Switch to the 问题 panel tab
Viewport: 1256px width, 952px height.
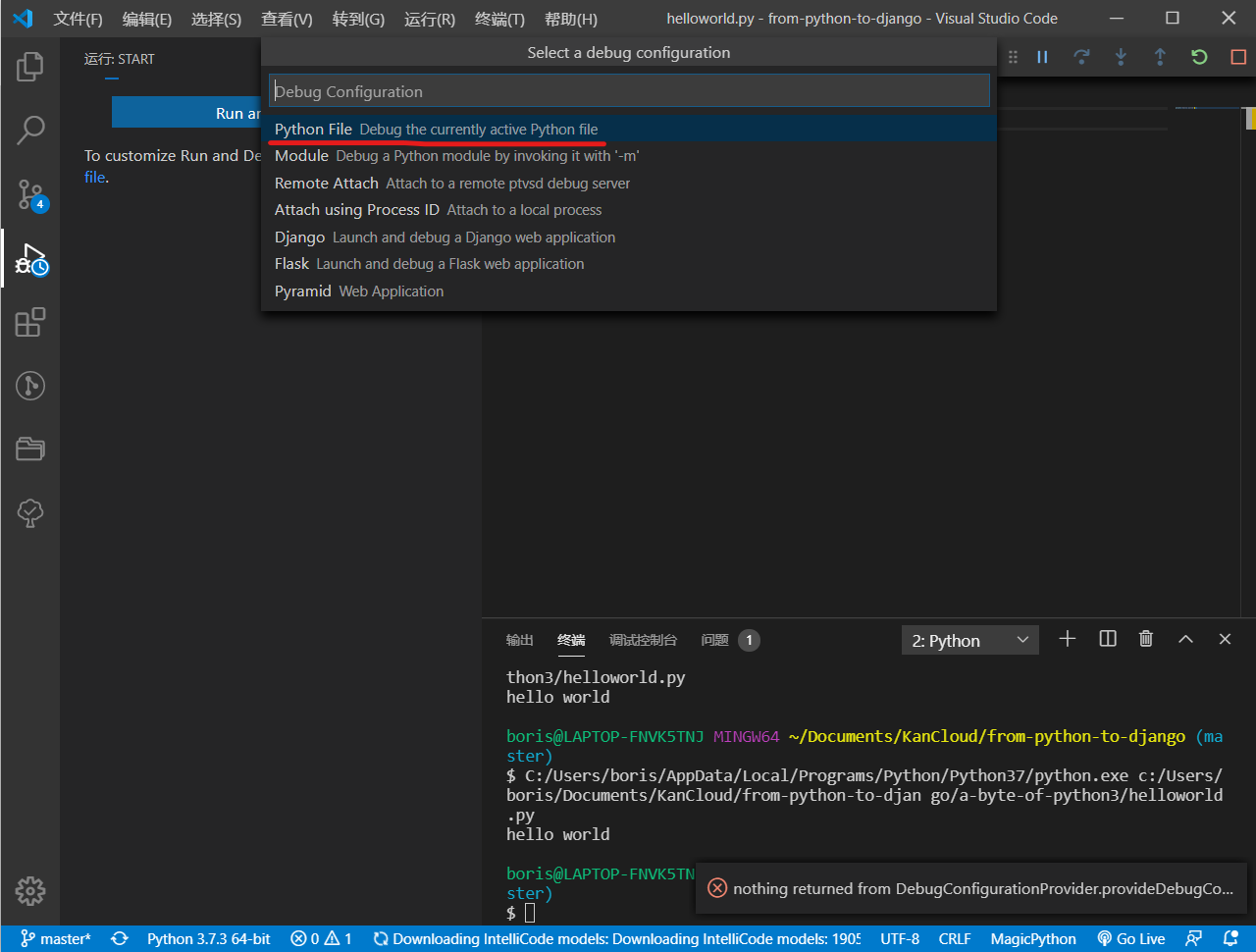(730, 640)
